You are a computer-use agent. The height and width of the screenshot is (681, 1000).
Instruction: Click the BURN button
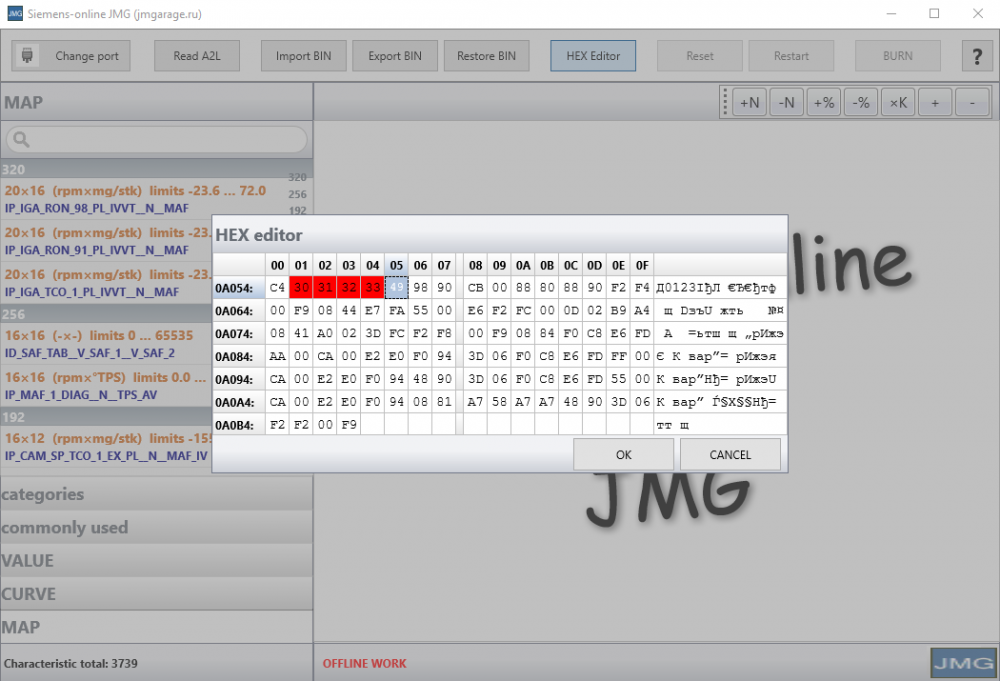(x=897, y=56)
